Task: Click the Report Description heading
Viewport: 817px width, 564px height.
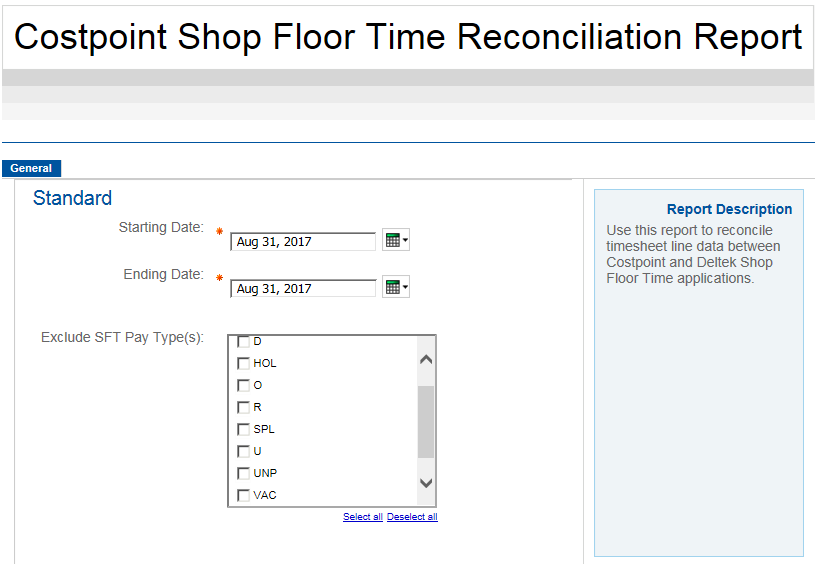Action: pos(729,209)
